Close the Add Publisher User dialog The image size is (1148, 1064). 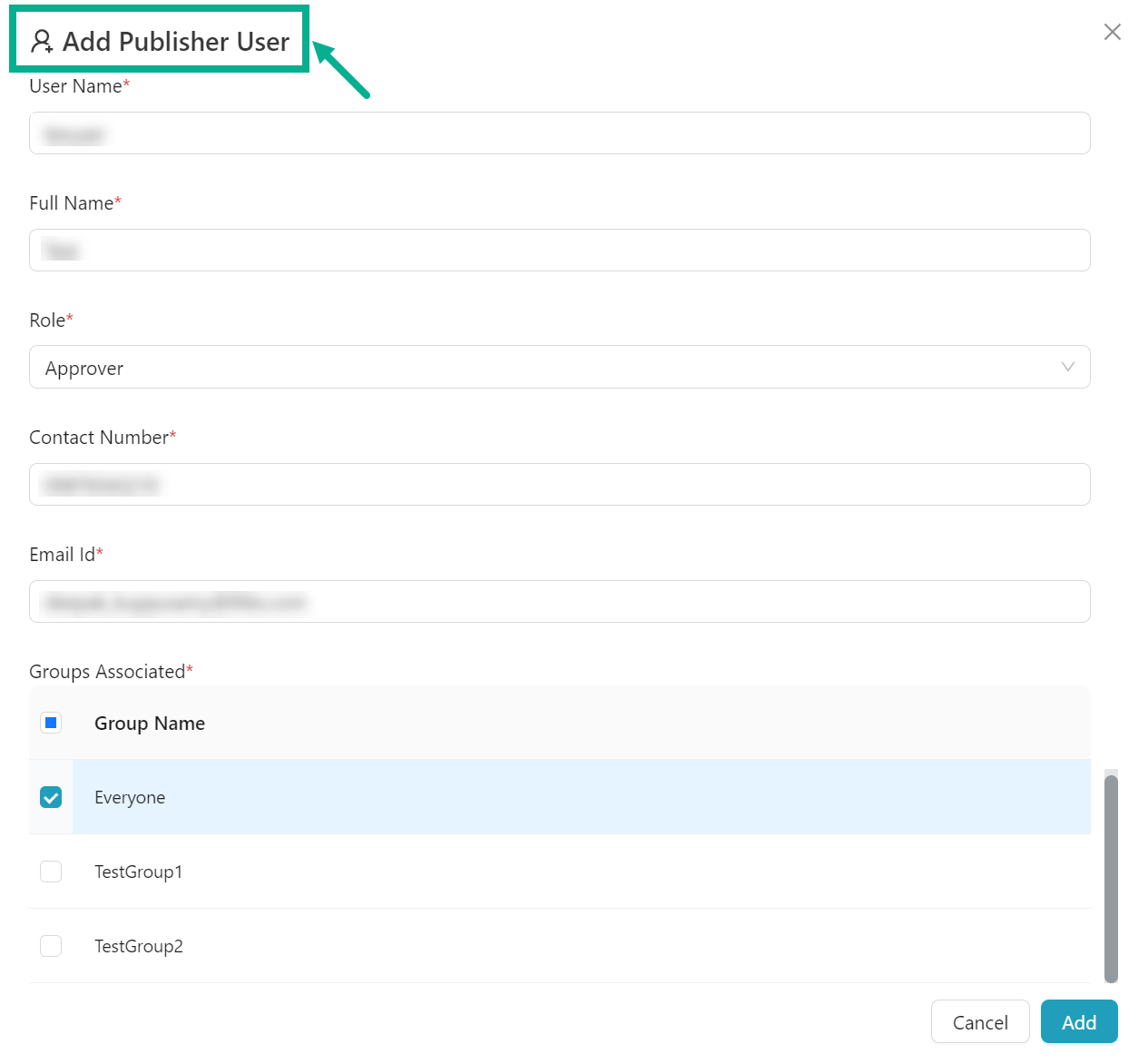(1112, 33)
